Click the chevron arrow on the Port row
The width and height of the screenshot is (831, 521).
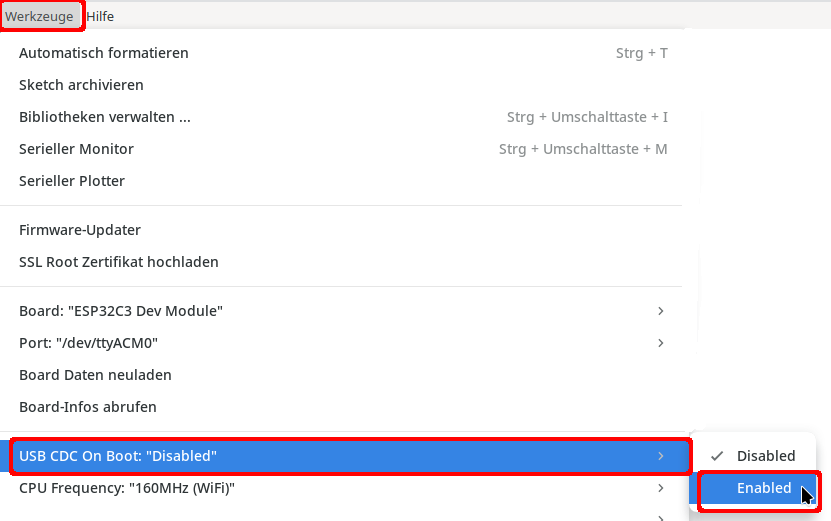click(661, 343)
